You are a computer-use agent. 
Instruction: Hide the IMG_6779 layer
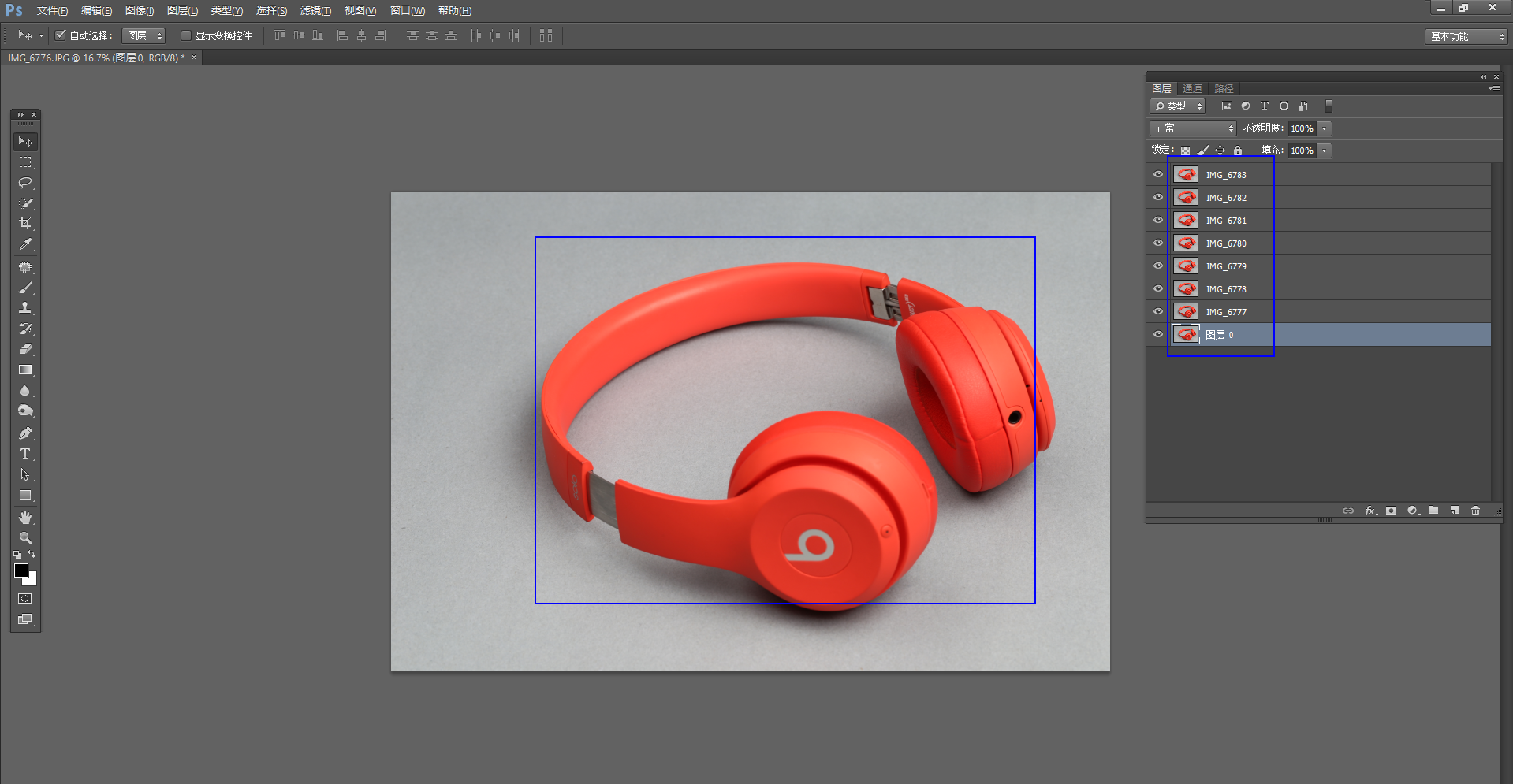coord(1158,266)
